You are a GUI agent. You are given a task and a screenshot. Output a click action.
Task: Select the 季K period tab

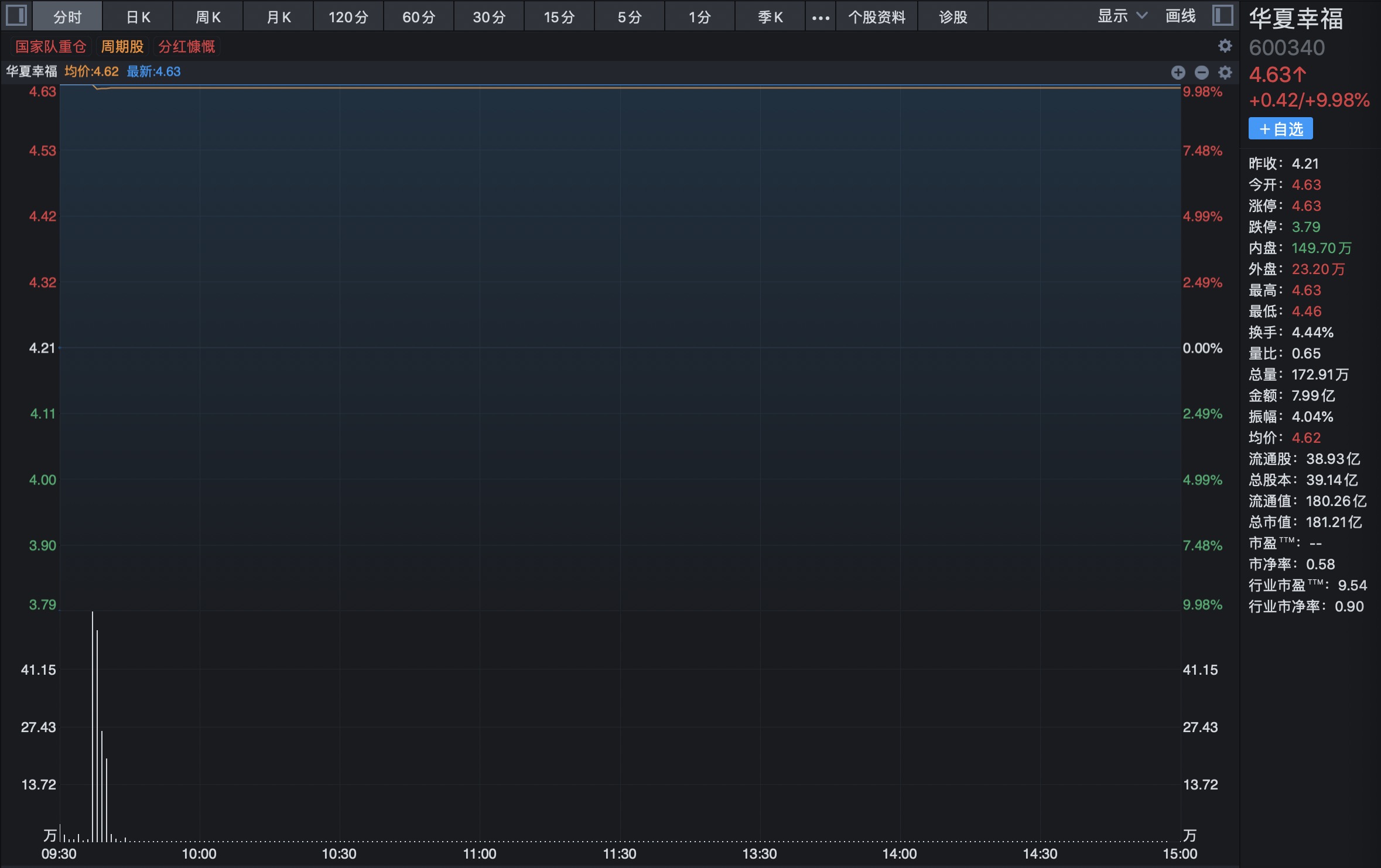click(770, 17)
